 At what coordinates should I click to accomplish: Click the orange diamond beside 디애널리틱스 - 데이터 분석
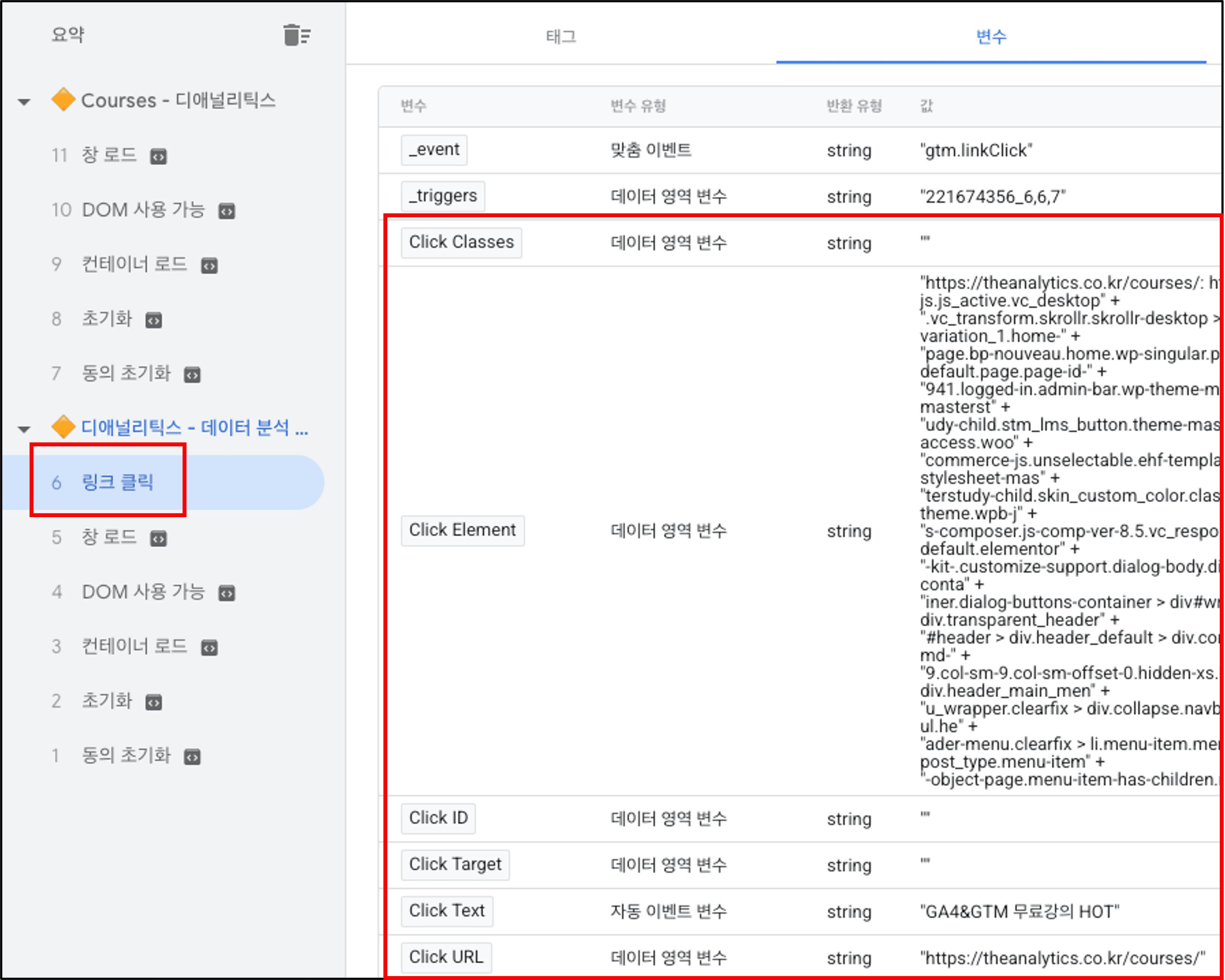[63, 427]
